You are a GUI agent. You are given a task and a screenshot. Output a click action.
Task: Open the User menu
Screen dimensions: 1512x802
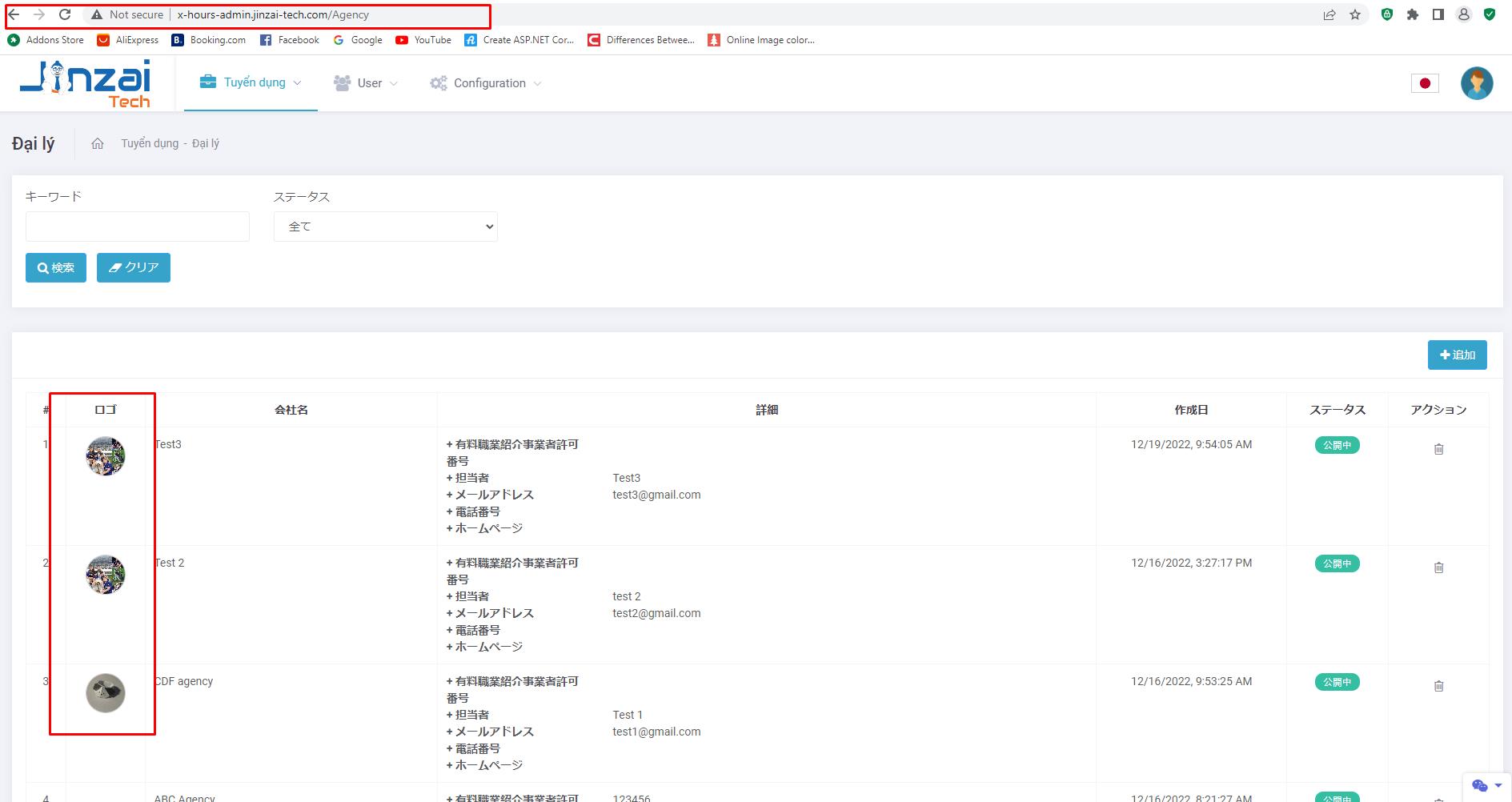coord(366,83)
